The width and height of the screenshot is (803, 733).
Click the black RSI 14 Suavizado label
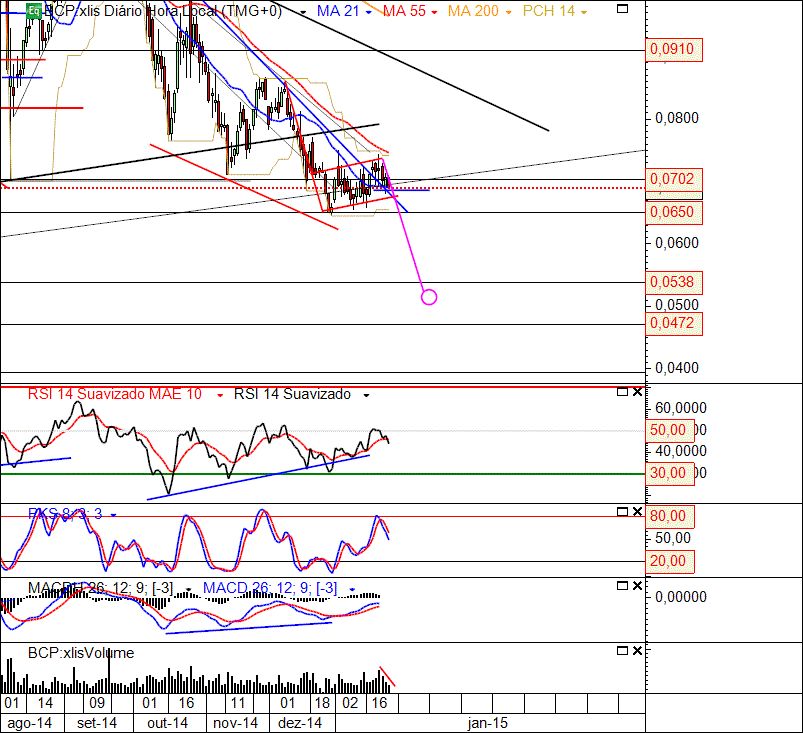(x=292, y=394)
